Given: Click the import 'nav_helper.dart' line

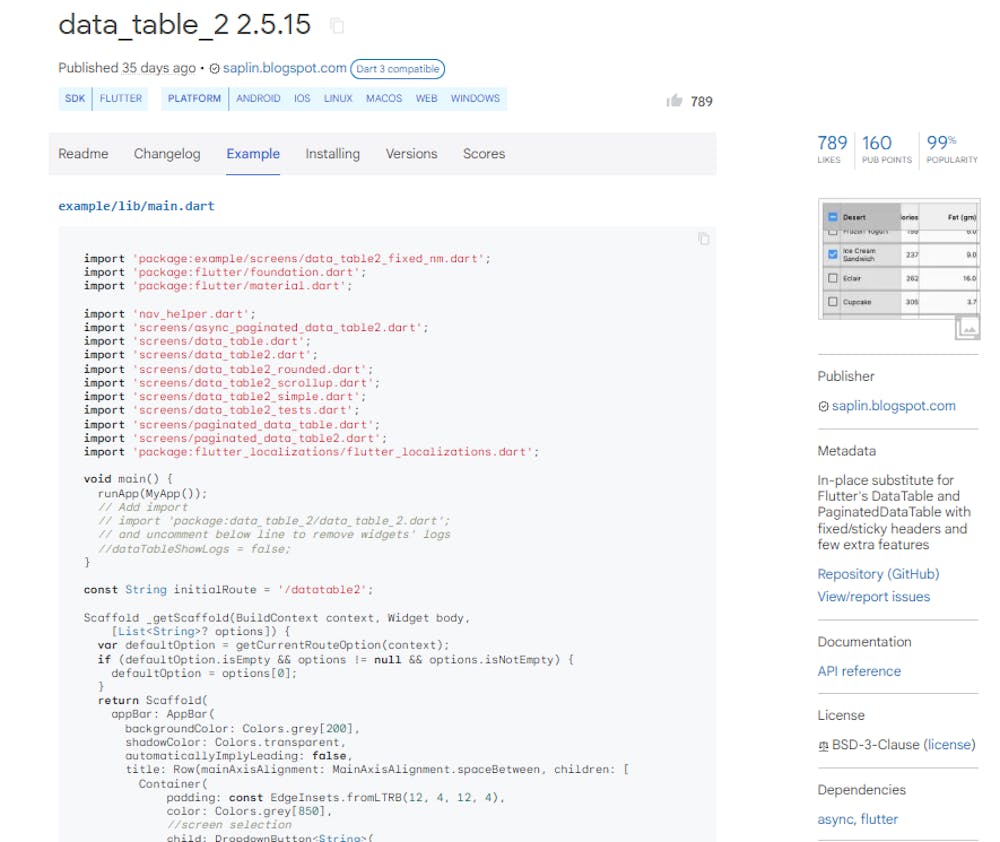Looking at the screenshot, I should click(x=170, y=314).
